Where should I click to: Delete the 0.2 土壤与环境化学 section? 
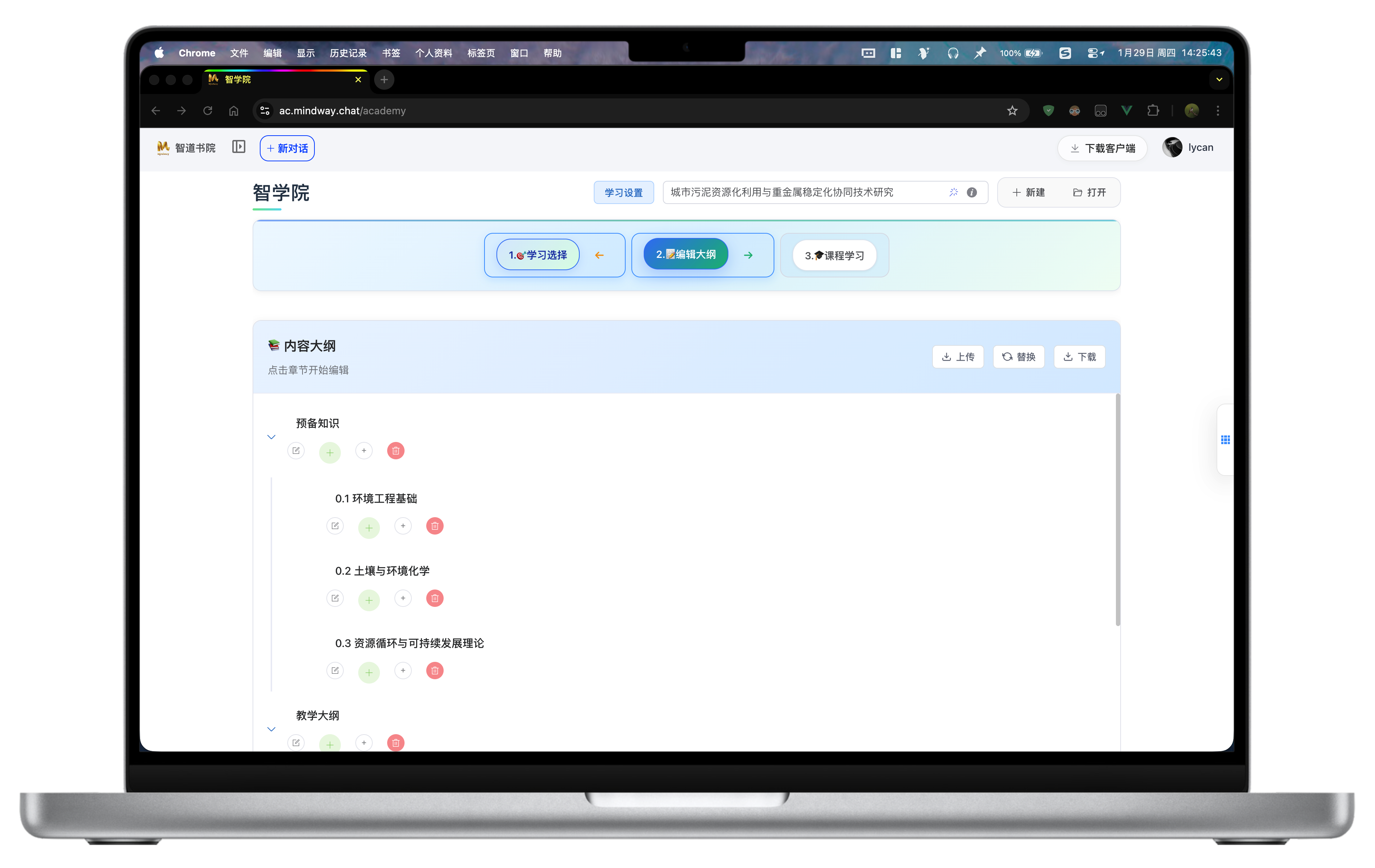435,598
